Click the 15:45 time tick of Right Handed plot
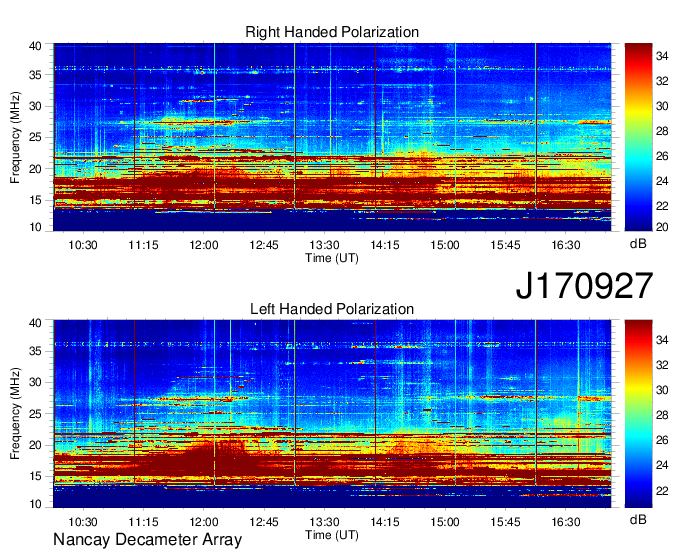This screenshot has width=680, height=552. [505, 245]
